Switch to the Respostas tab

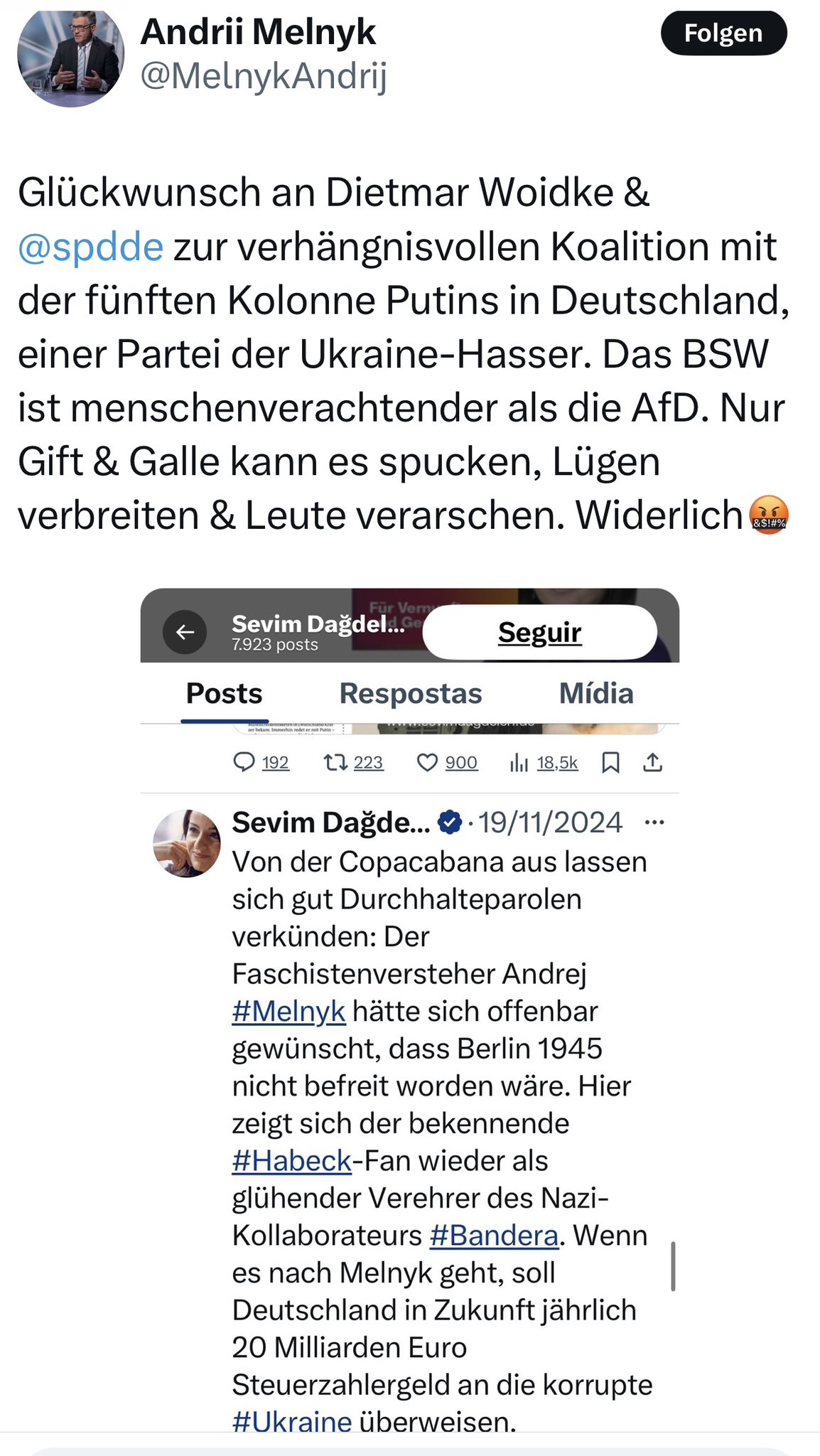coord(411,693)
